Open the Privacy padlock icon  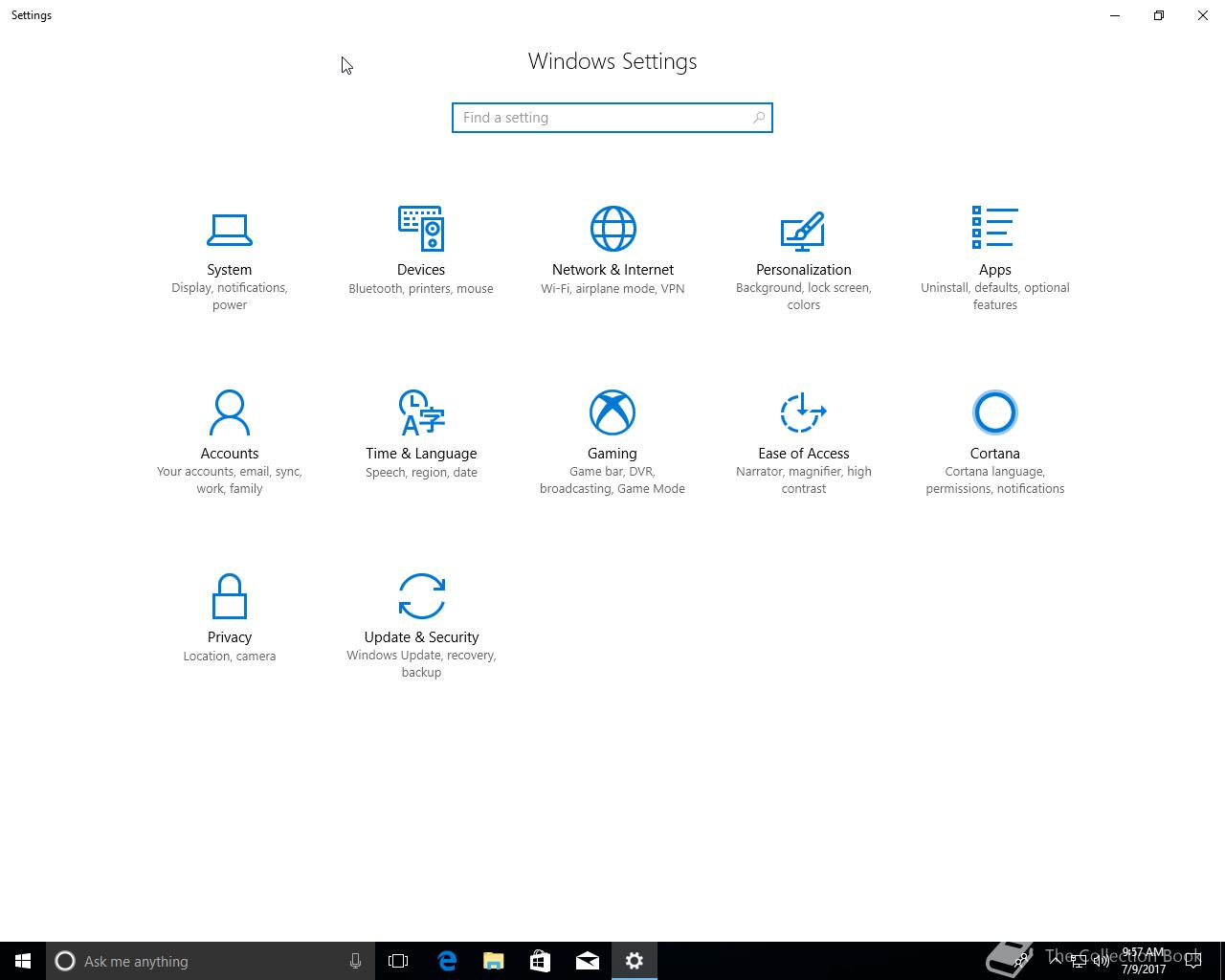point(230,596)
